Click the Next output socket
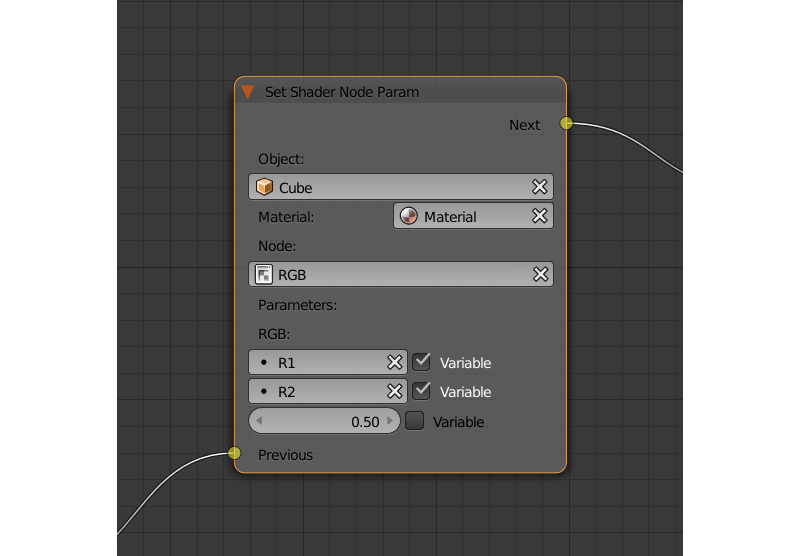This screenshot has height=556, width=800. tap(566, 124)
